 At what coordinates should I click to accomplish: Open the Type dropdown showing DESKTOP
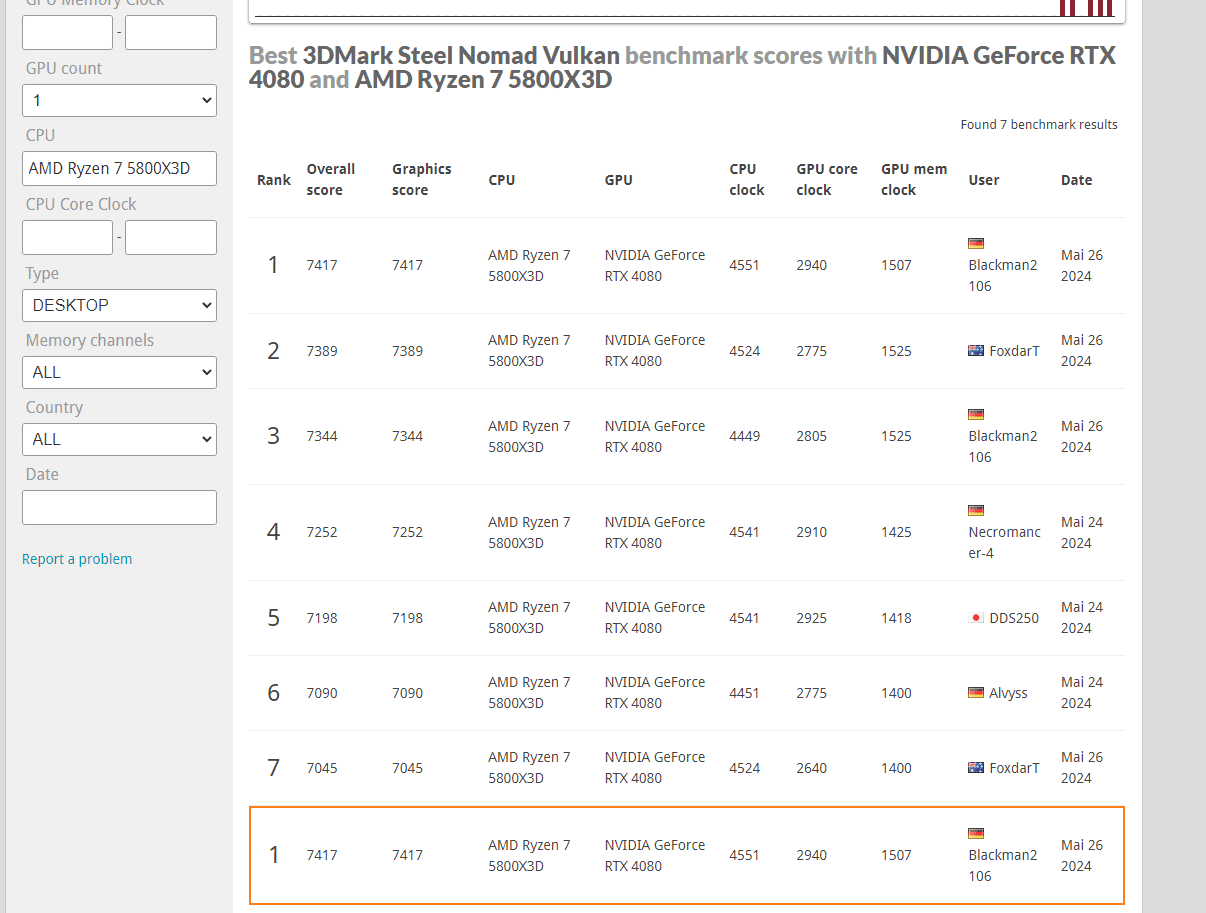pyautogui.click(x=119, y=305)
